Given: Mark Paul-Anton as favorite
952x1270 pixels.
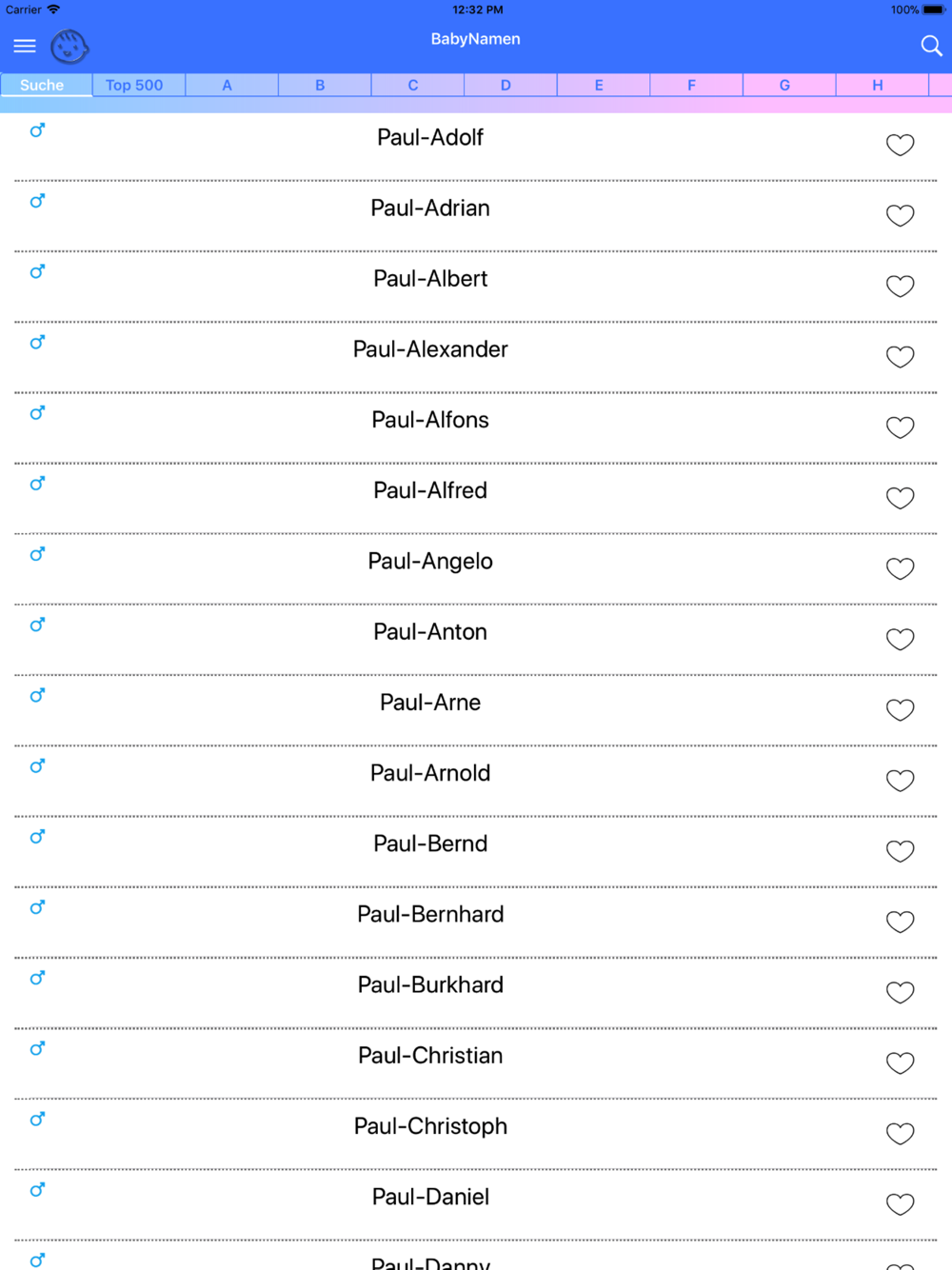Looking at the screenshot, I should 900,639.
